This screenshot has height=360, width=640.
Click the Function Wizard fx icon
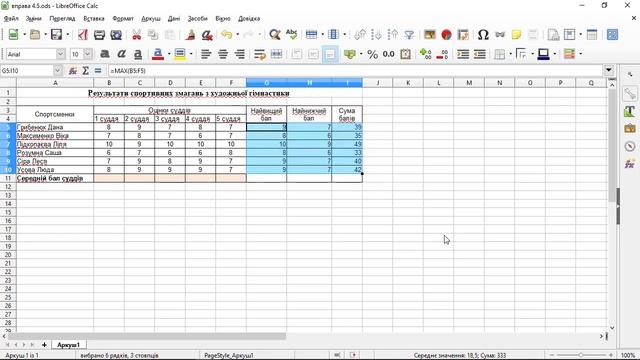tap(73, 71)
